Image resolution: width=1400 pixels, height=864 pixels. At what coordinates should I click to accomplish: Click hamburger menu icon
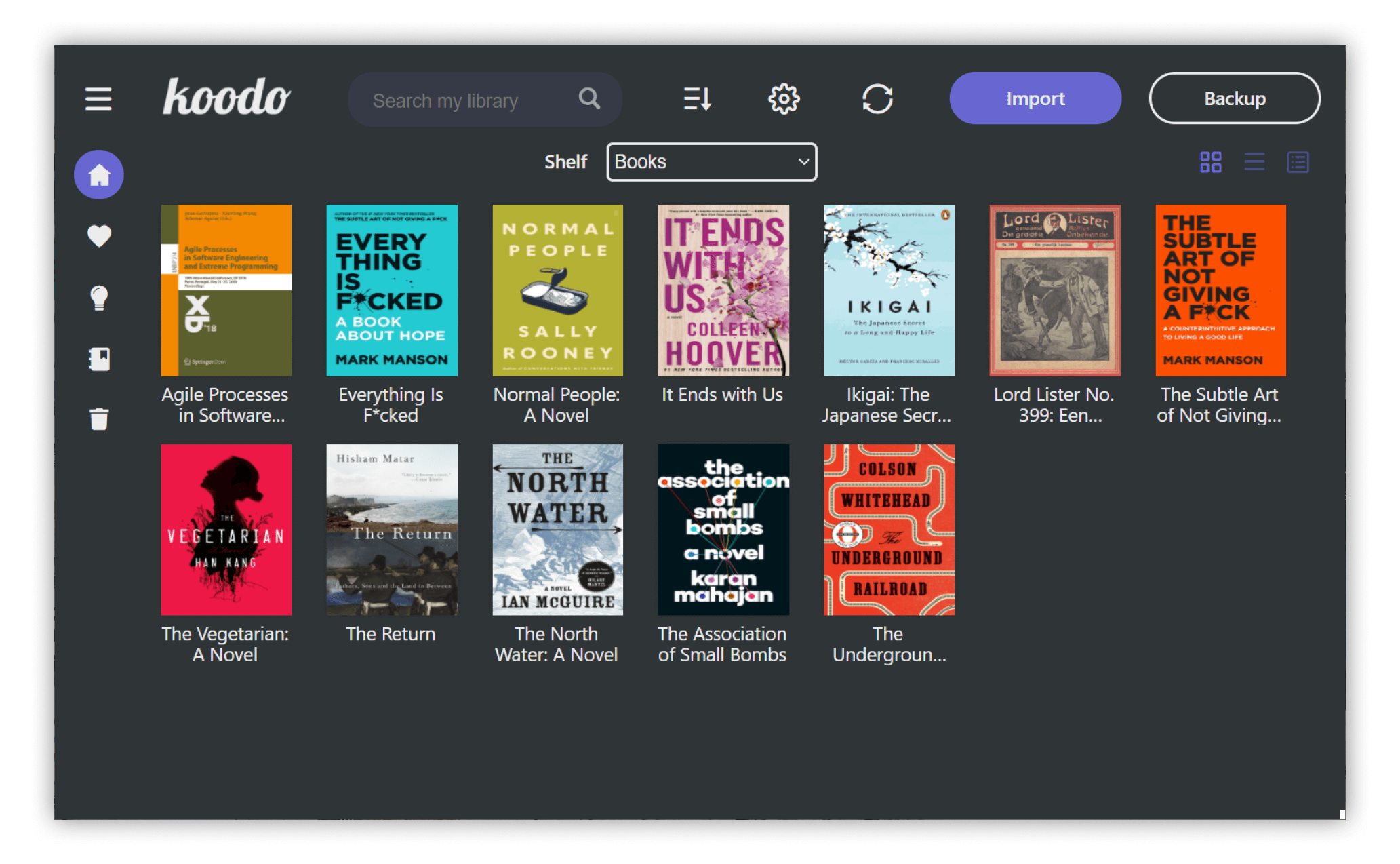tap(98, 98)
